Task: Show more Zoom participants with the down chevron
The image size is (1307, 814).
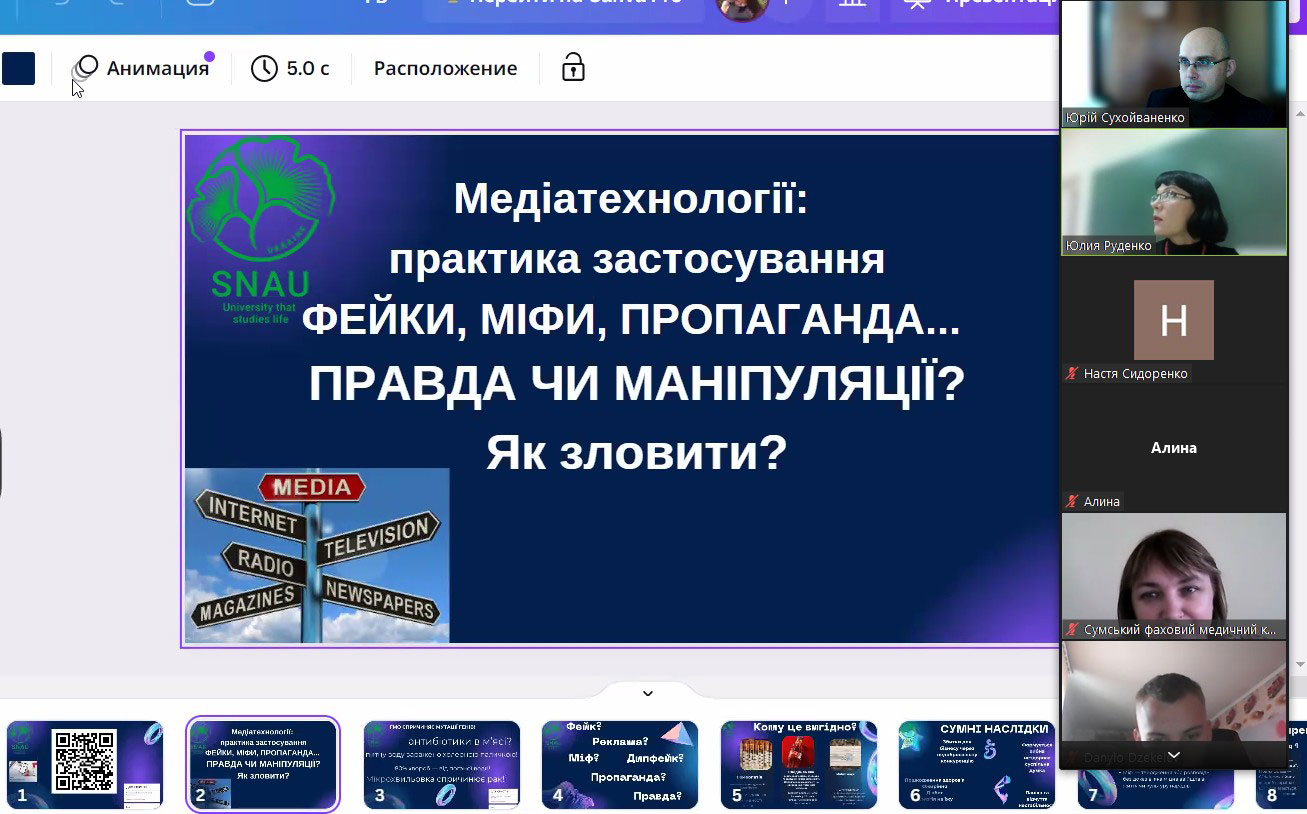Action: (x=1174, y=755)
